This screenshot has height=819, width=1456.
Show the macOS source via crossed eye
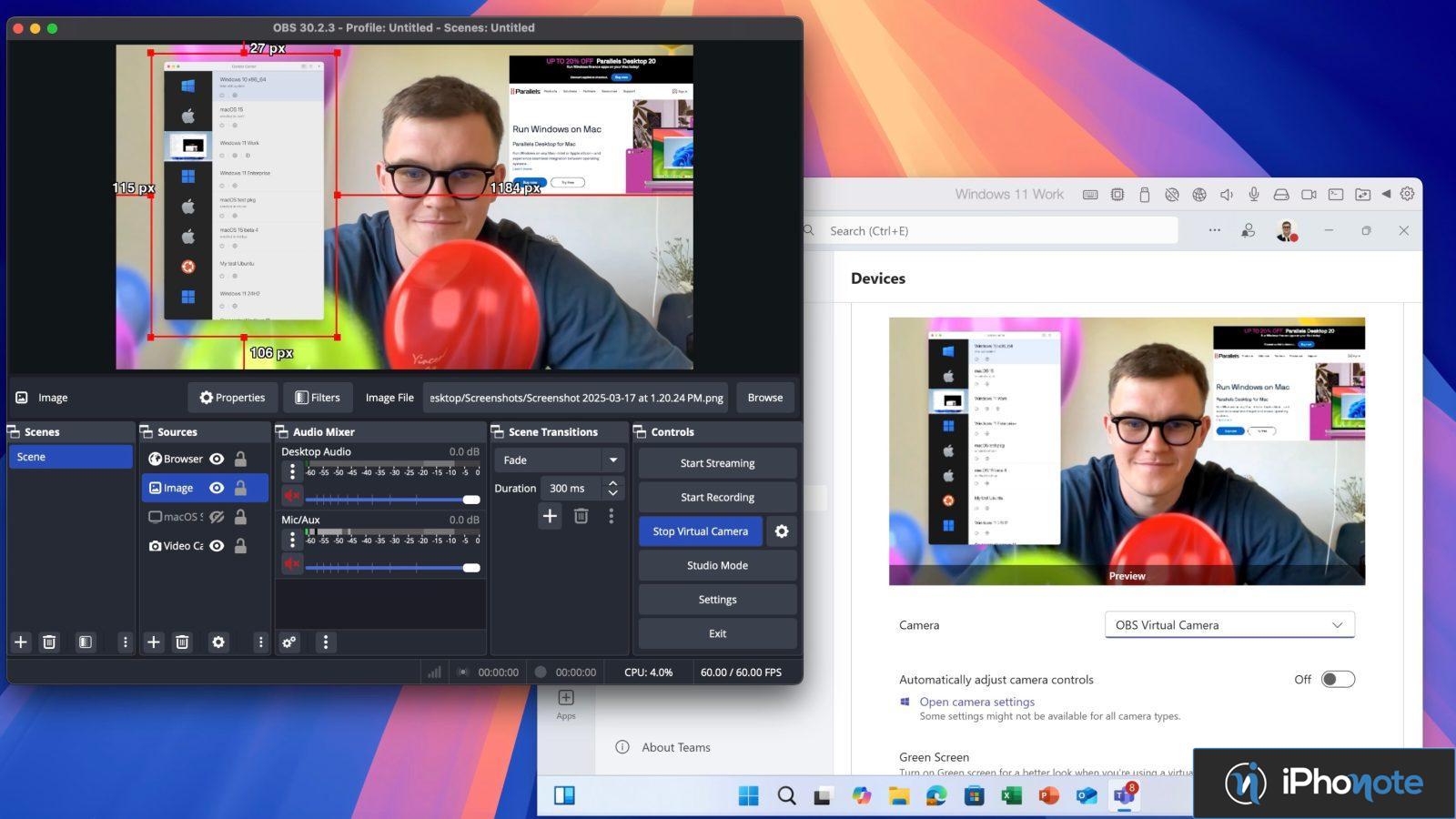217,517
